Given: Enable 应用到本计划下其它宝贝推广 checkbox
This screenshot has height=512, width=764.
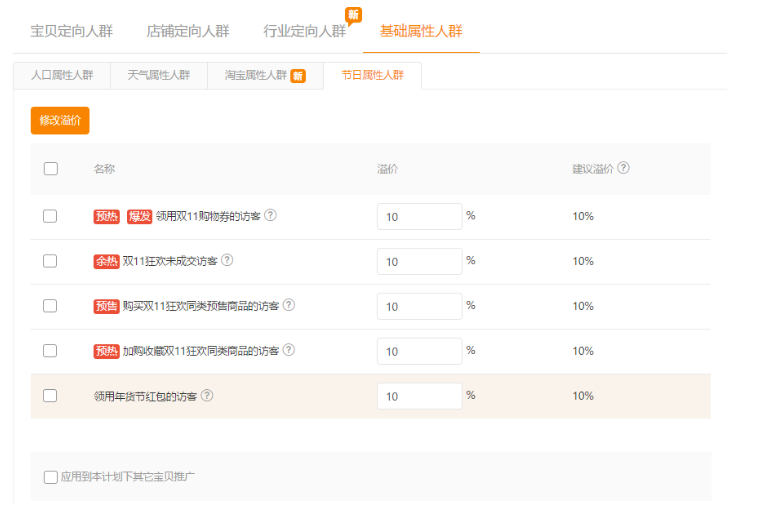Looking at the screenshot, I should click(x=51, y=477).
